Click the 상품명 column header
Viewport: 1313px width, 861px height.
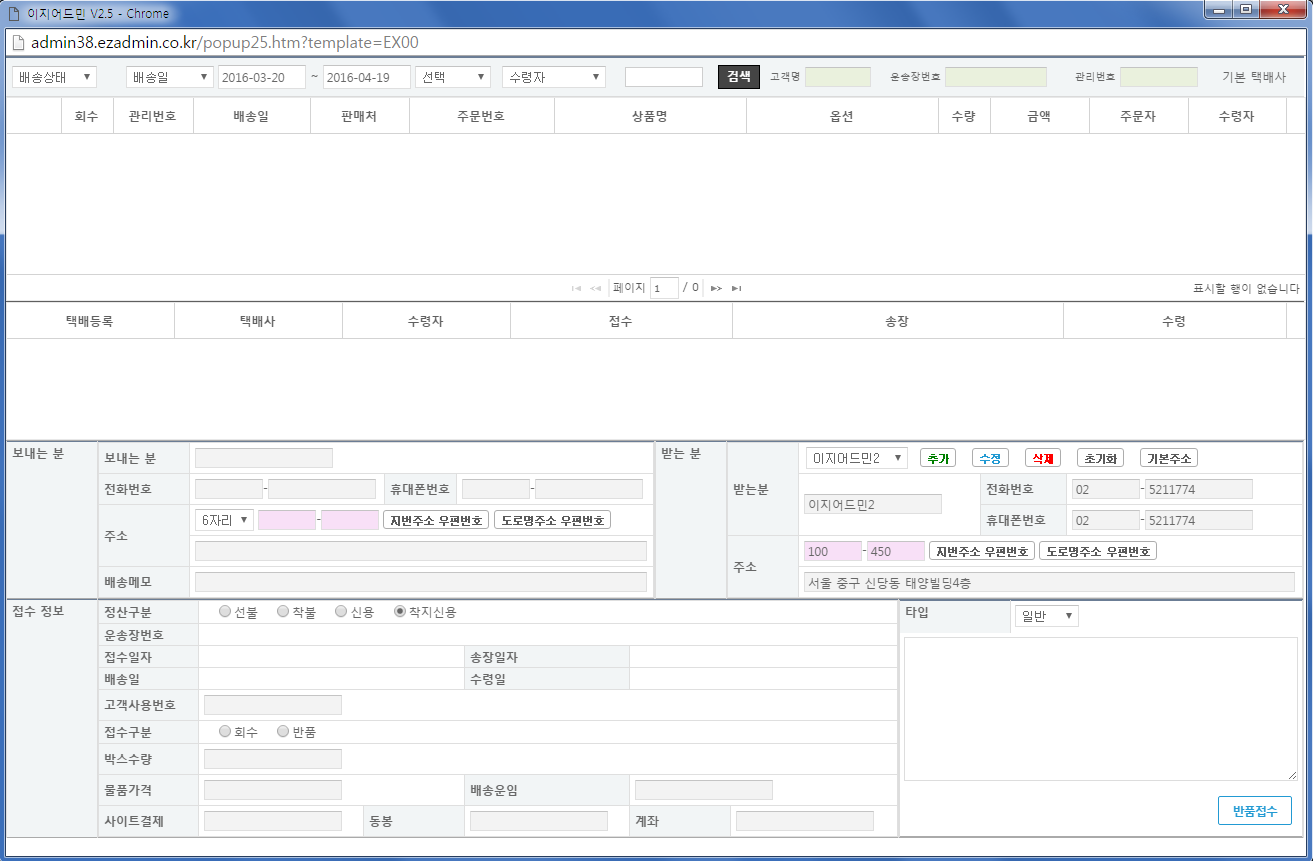pyautogui.click(x=650, y=116)
